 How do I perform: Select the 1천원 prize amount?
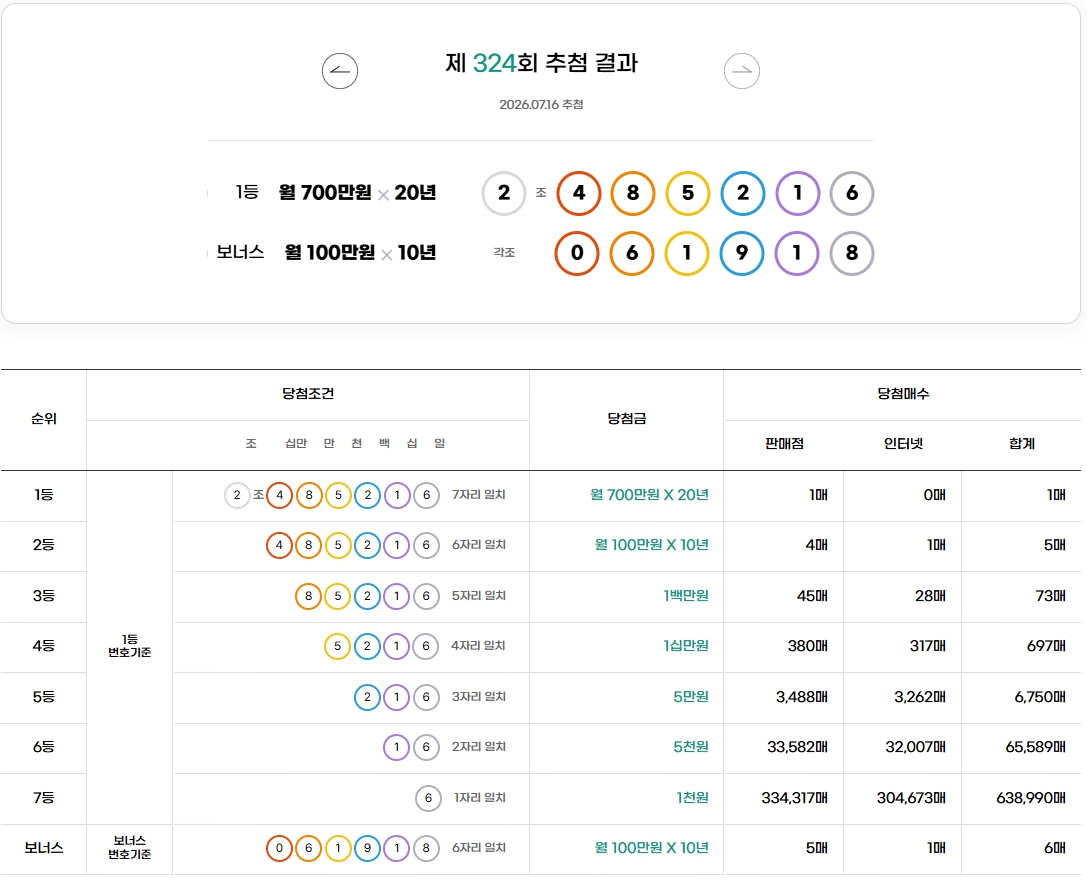point(693,798)
